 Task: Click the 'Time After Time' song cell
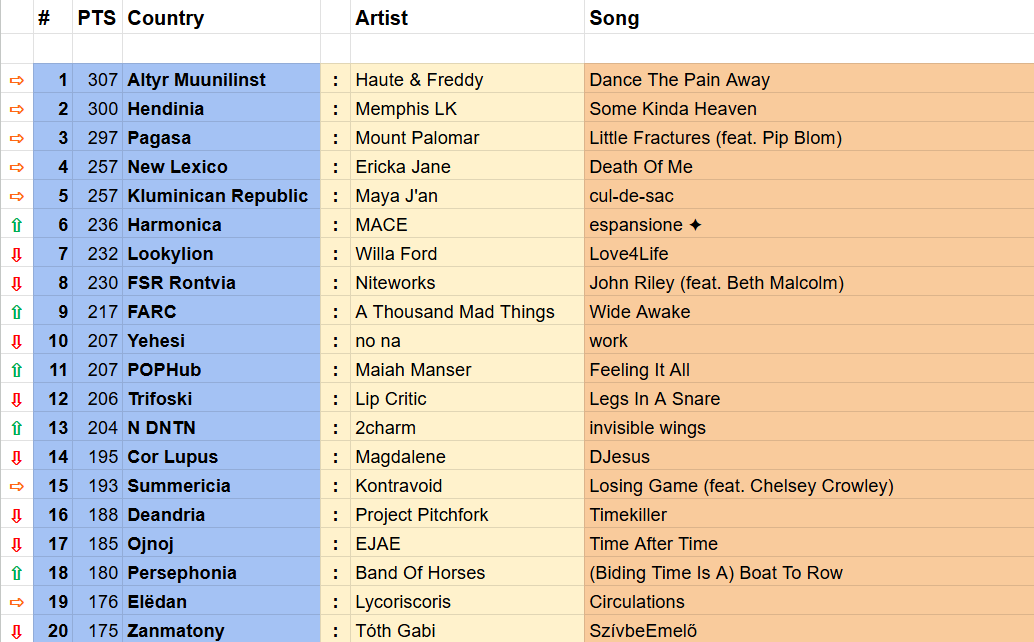(x=653, y=544)
